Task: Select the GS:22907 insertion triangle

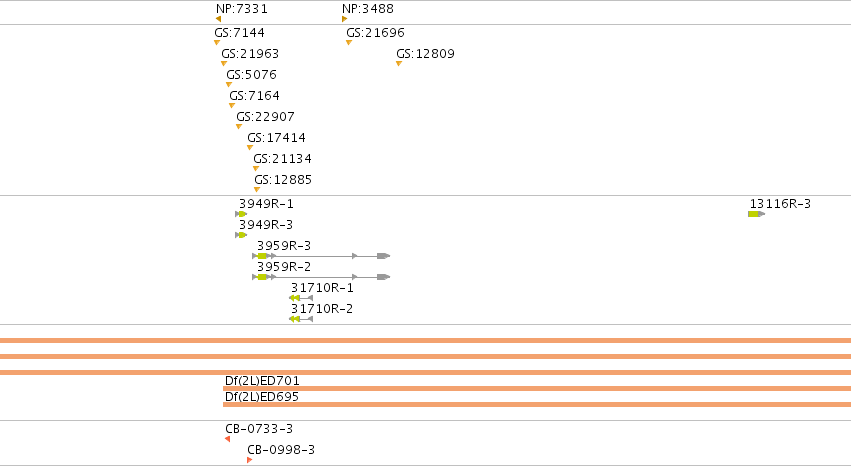Action: tap(239, 127)
